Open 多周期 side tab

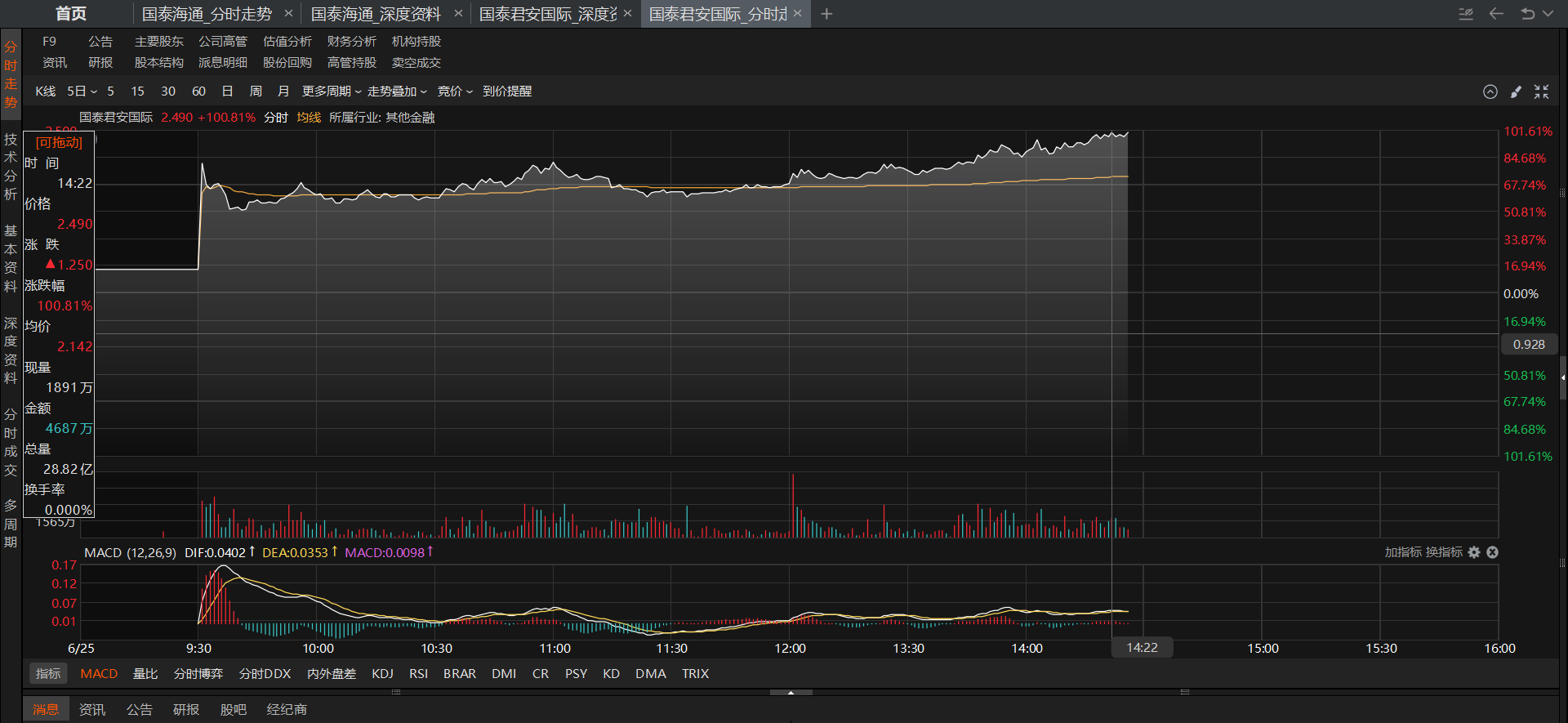11,524
